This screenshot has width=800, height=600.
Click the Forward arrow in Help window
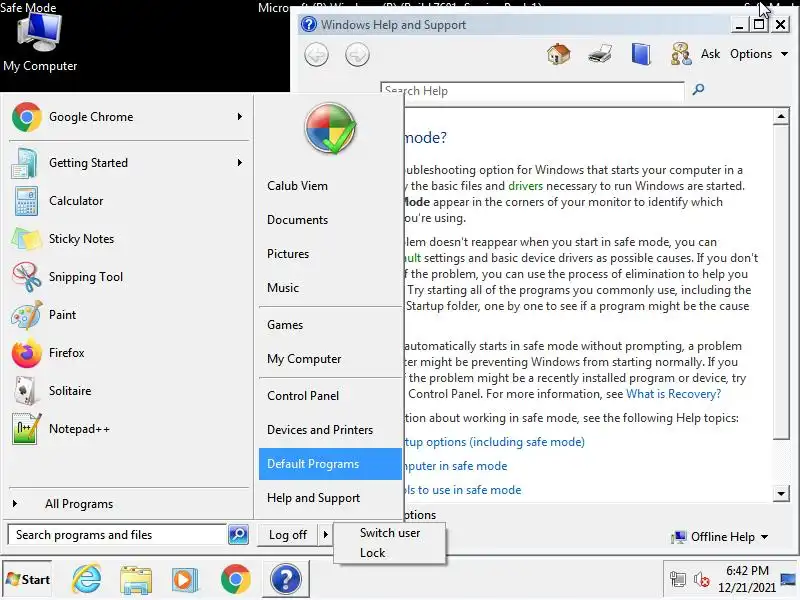tap(357, 55)
